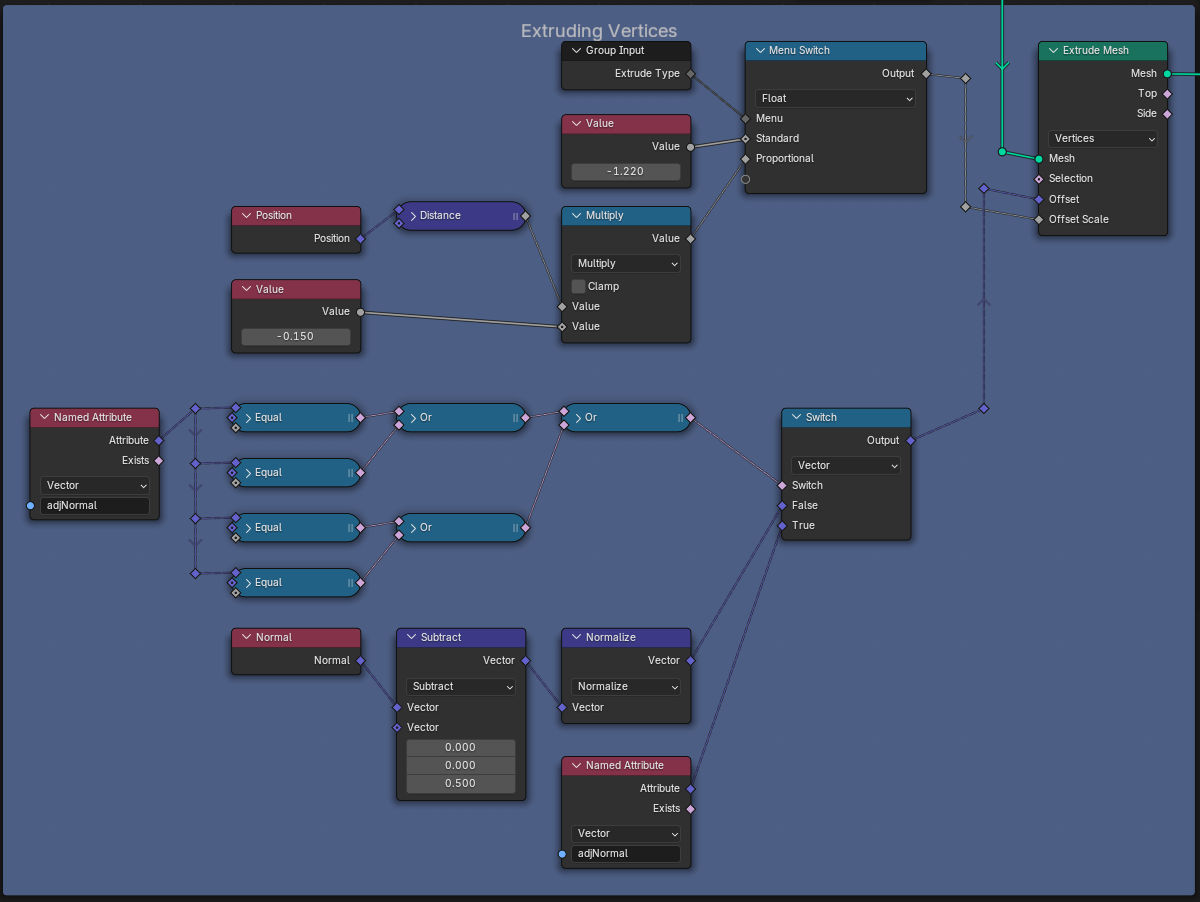The width and height of the screenshot is (1200, 902).
Task: Collapse the Position node
Action: point(245,215)
